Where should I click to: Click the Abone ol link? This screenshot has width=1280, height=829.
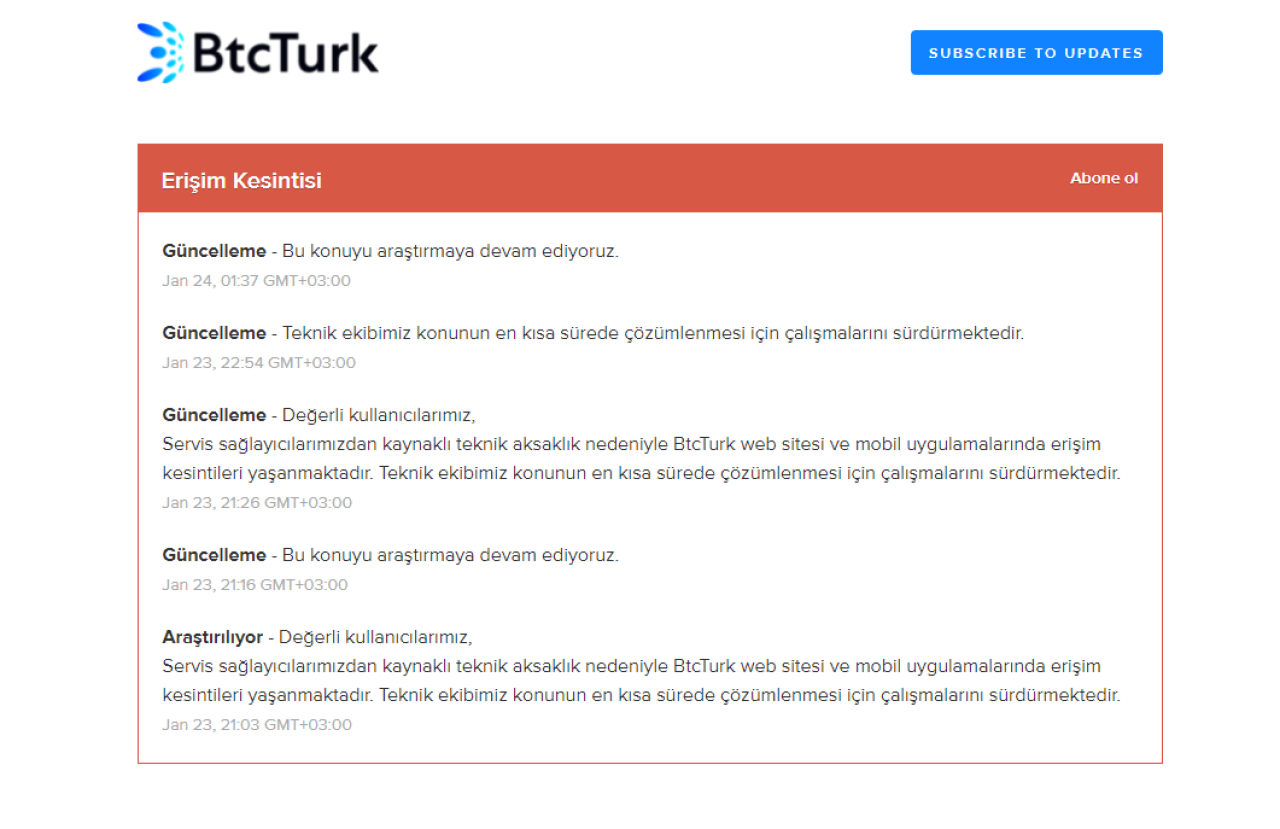(x=1103, y=178)
